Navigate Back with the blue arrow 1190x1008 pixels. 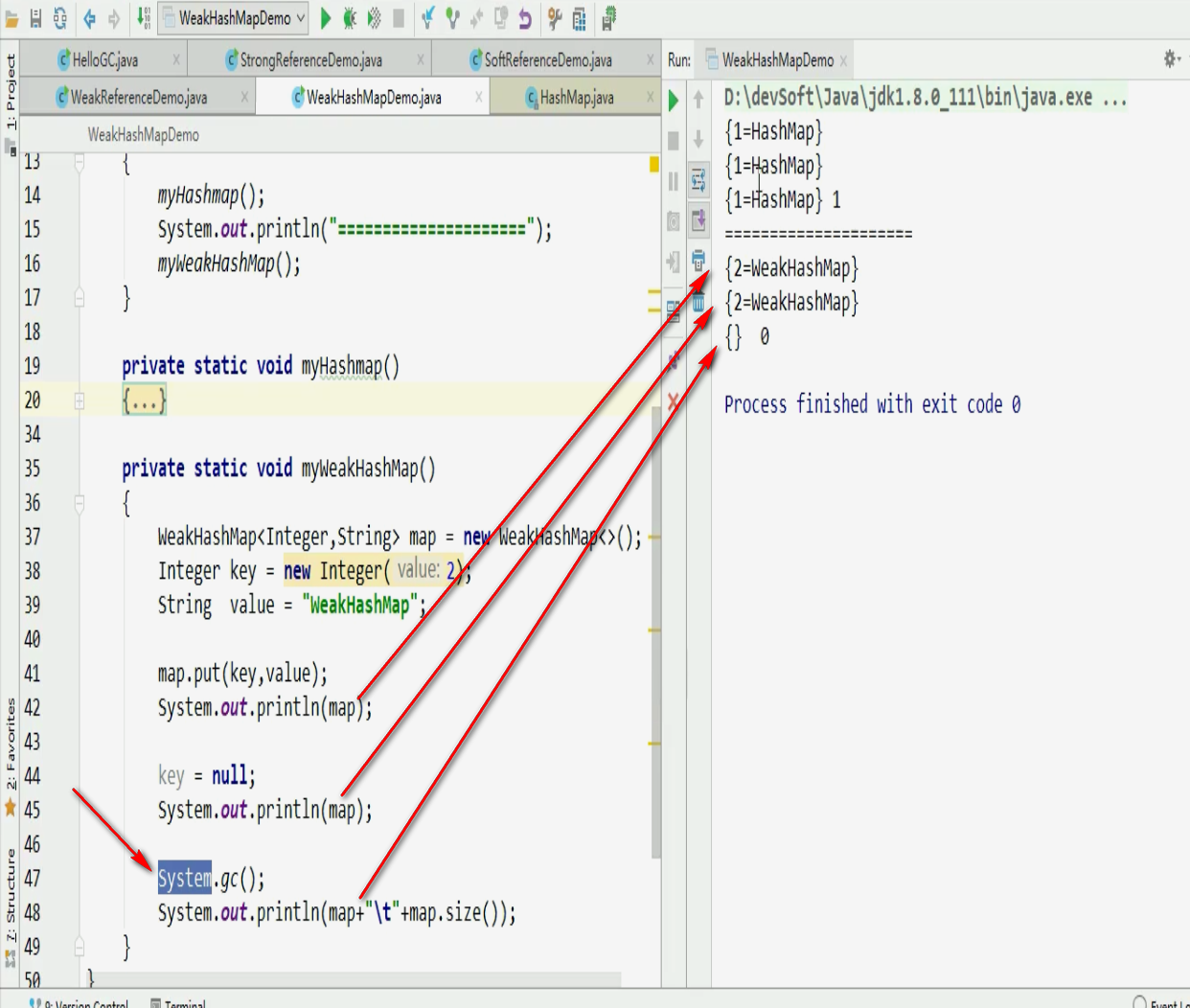pos(90,18)
